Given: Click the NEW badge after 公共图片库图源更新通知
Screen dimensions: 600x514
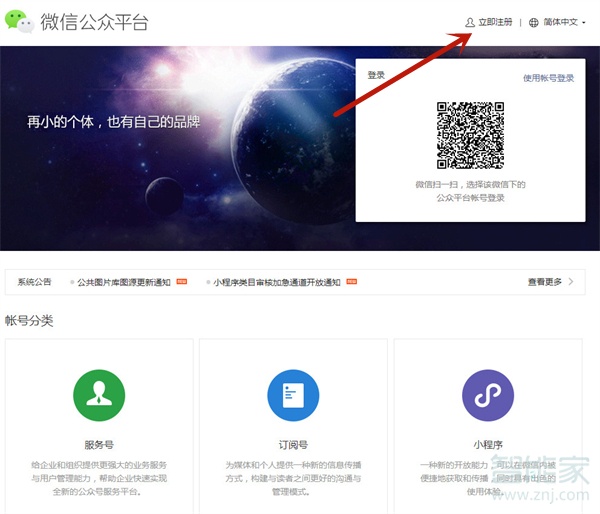Looking at the screenshot, I should pyautogui.click(x=182, y=282).
